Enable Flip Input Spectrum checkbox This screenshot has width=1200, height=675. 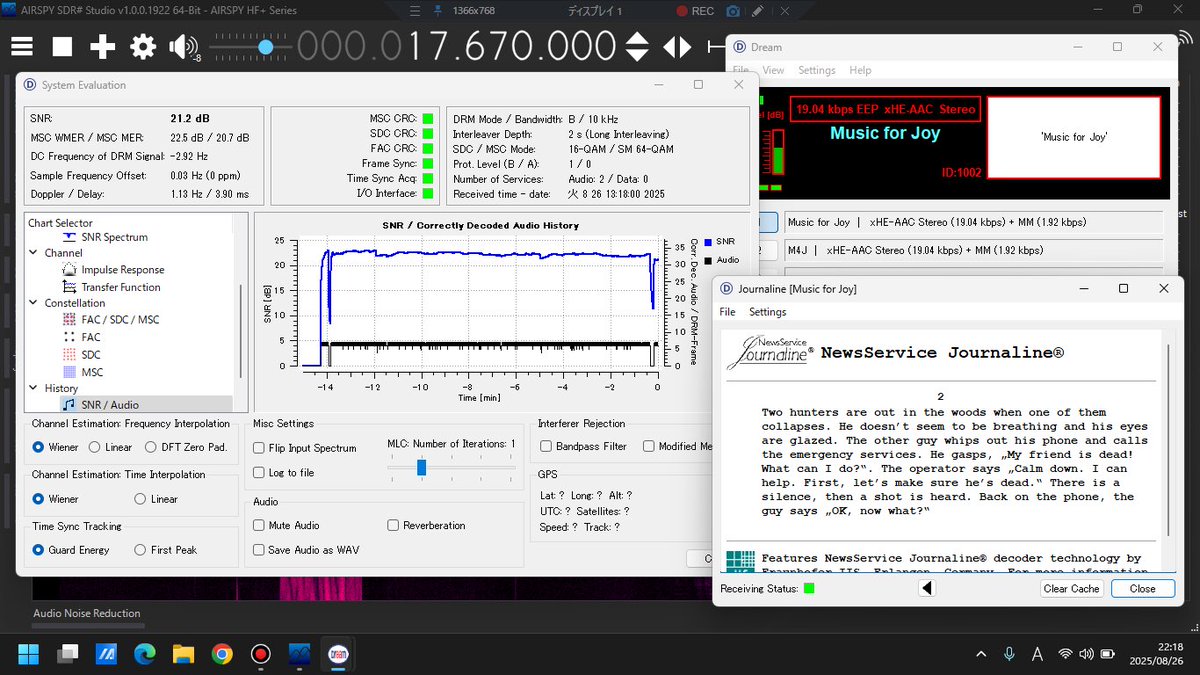[x=259, y=448]
